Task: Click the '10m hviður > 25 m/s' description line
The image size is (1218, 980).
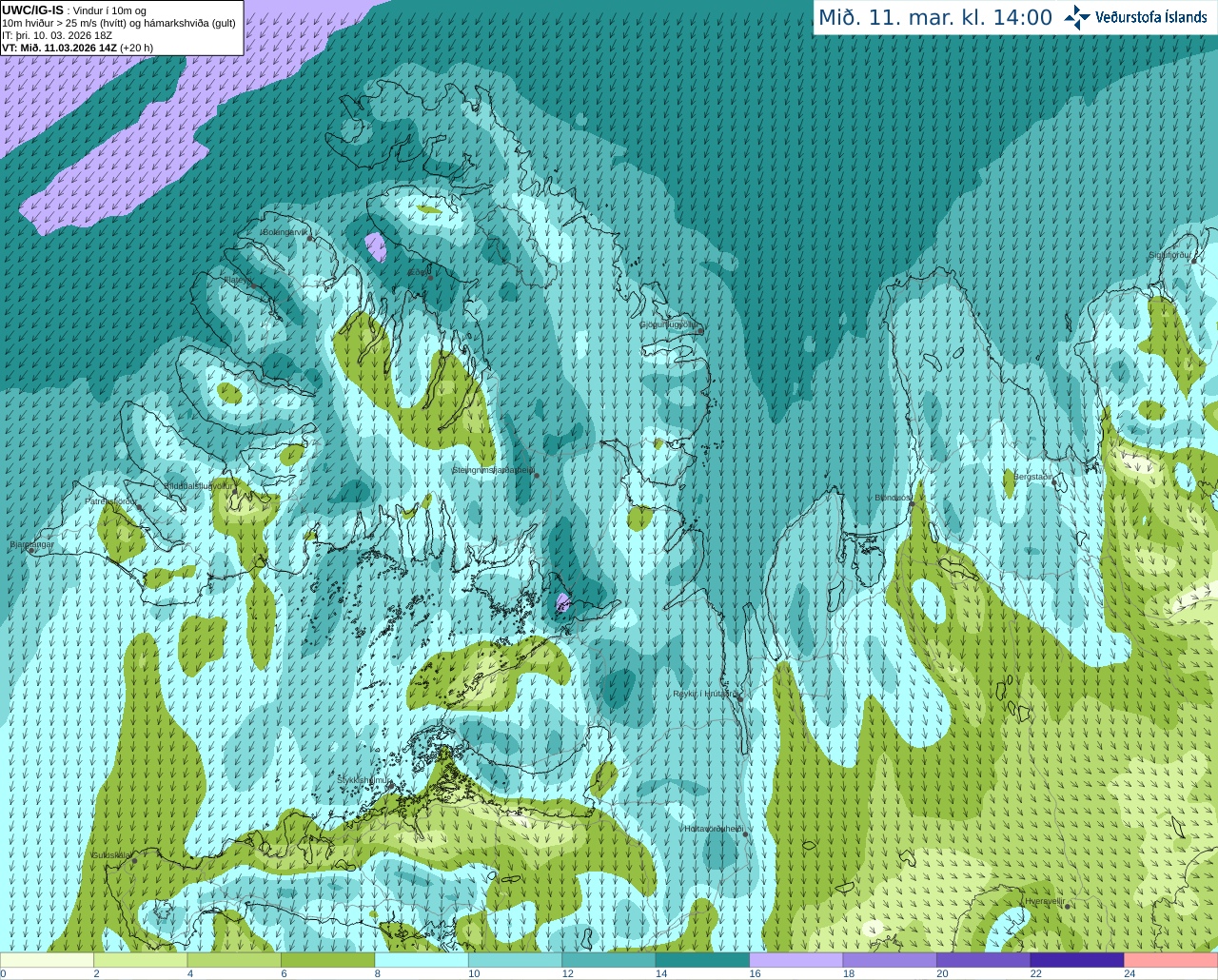Action: click(x=119, y=23)
